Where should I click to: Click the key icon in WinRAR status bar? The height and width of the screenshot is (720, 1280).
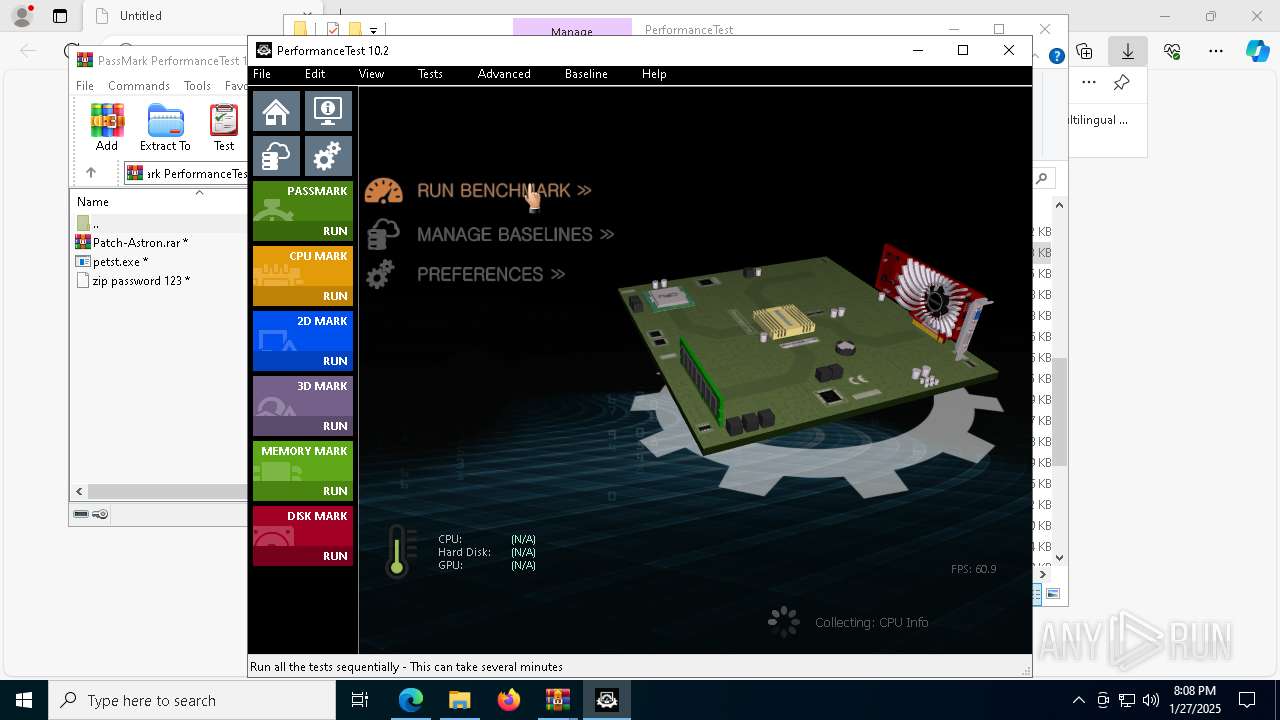[100, 514]
